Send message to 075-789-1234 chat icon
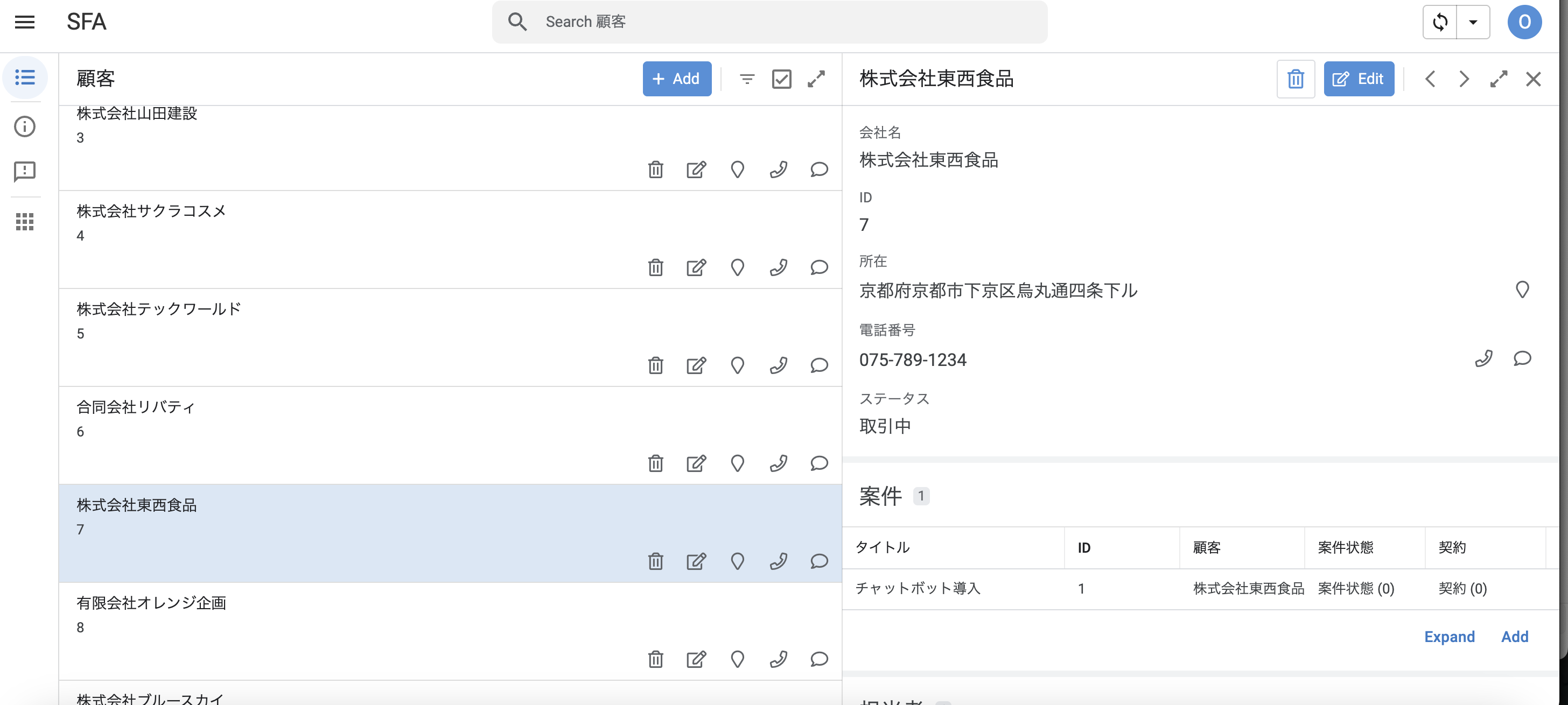This screenshot has height=705, width=1568. 1522,358
